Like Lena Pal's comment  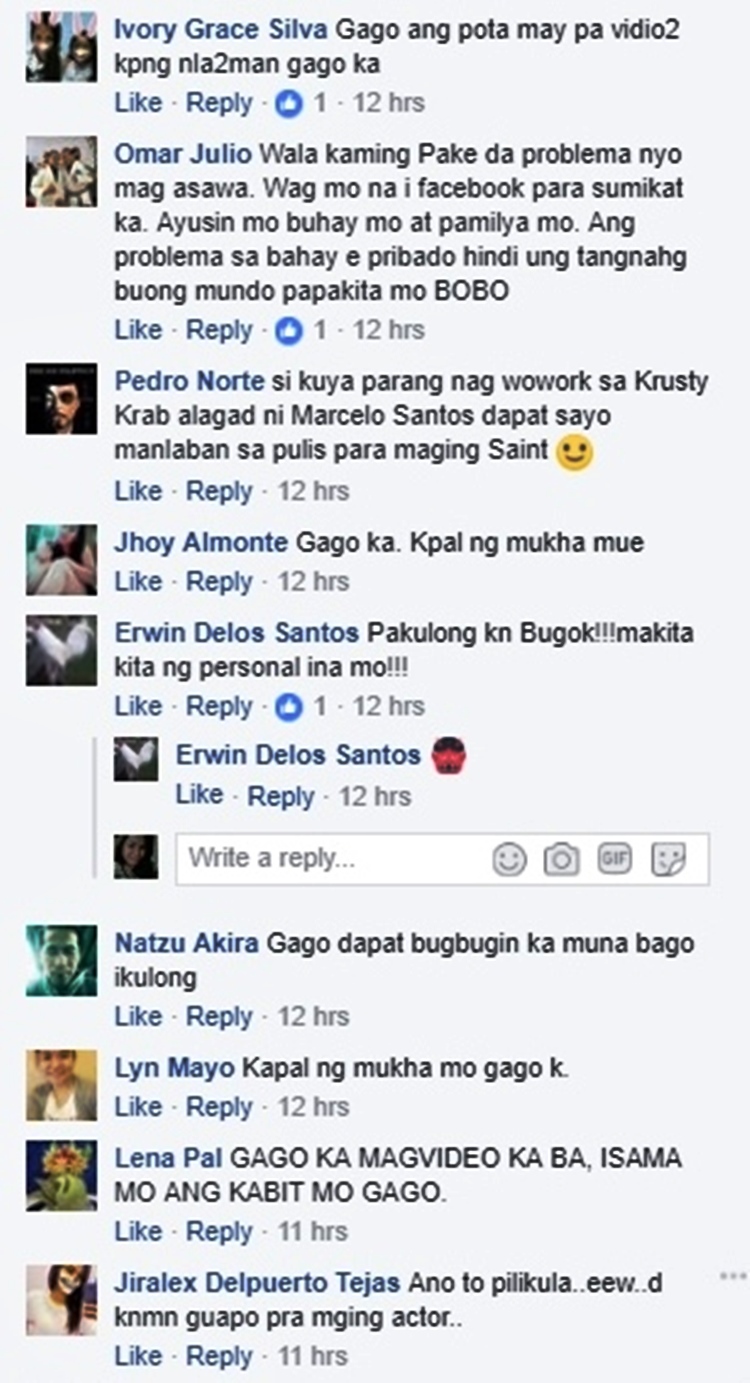click(x=138, y=1231)
